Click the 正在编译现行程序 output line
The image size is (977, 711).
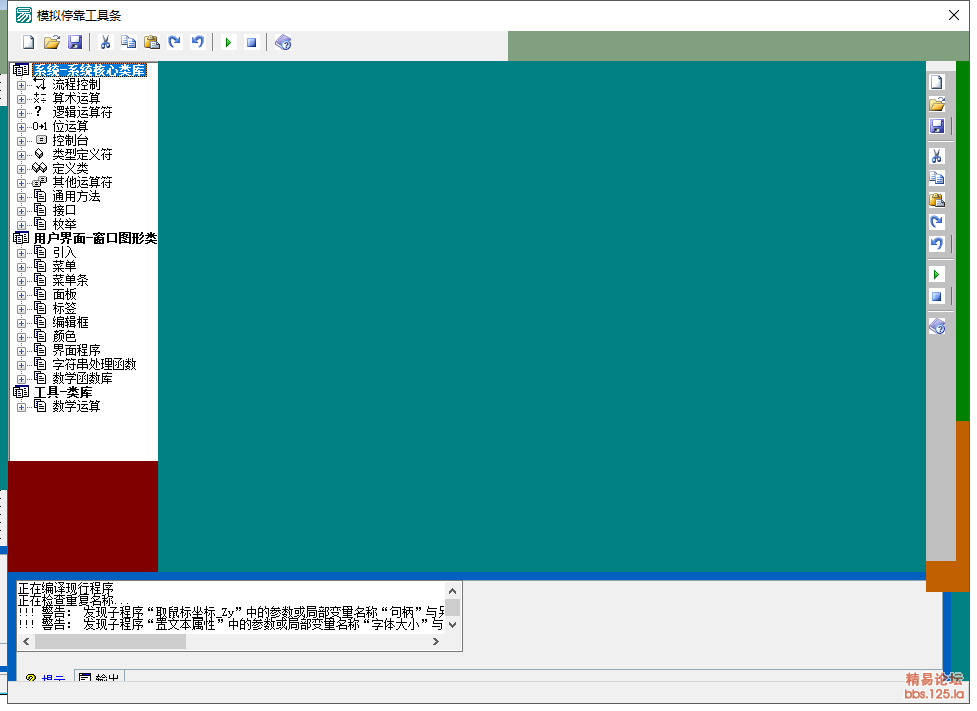(65, 588)
